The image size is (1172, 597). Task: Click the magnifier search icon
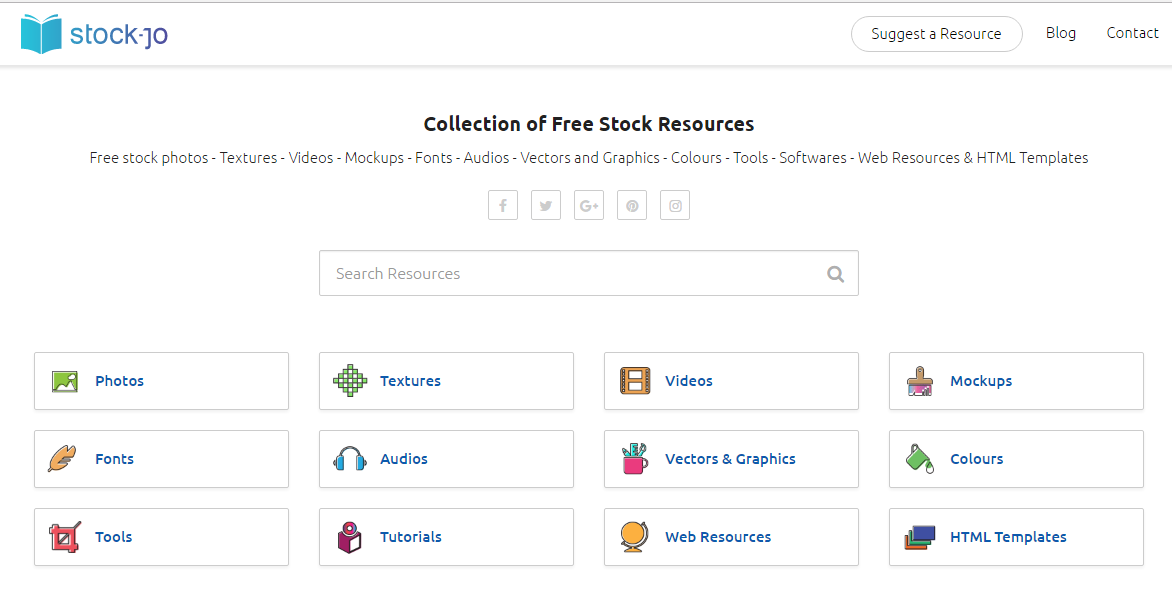[836, 274]
